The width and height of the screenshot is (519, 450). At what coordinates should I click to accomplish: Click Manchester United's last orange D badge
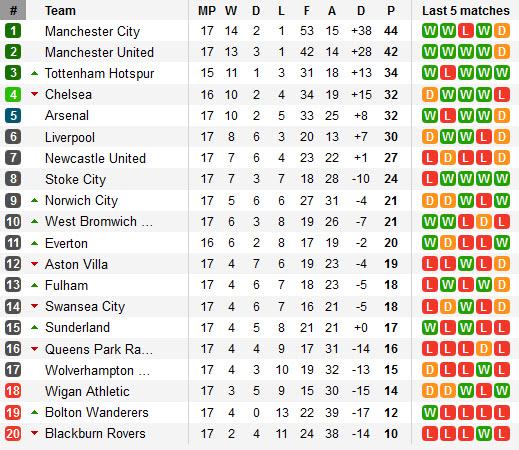click(x=502, y=52)
